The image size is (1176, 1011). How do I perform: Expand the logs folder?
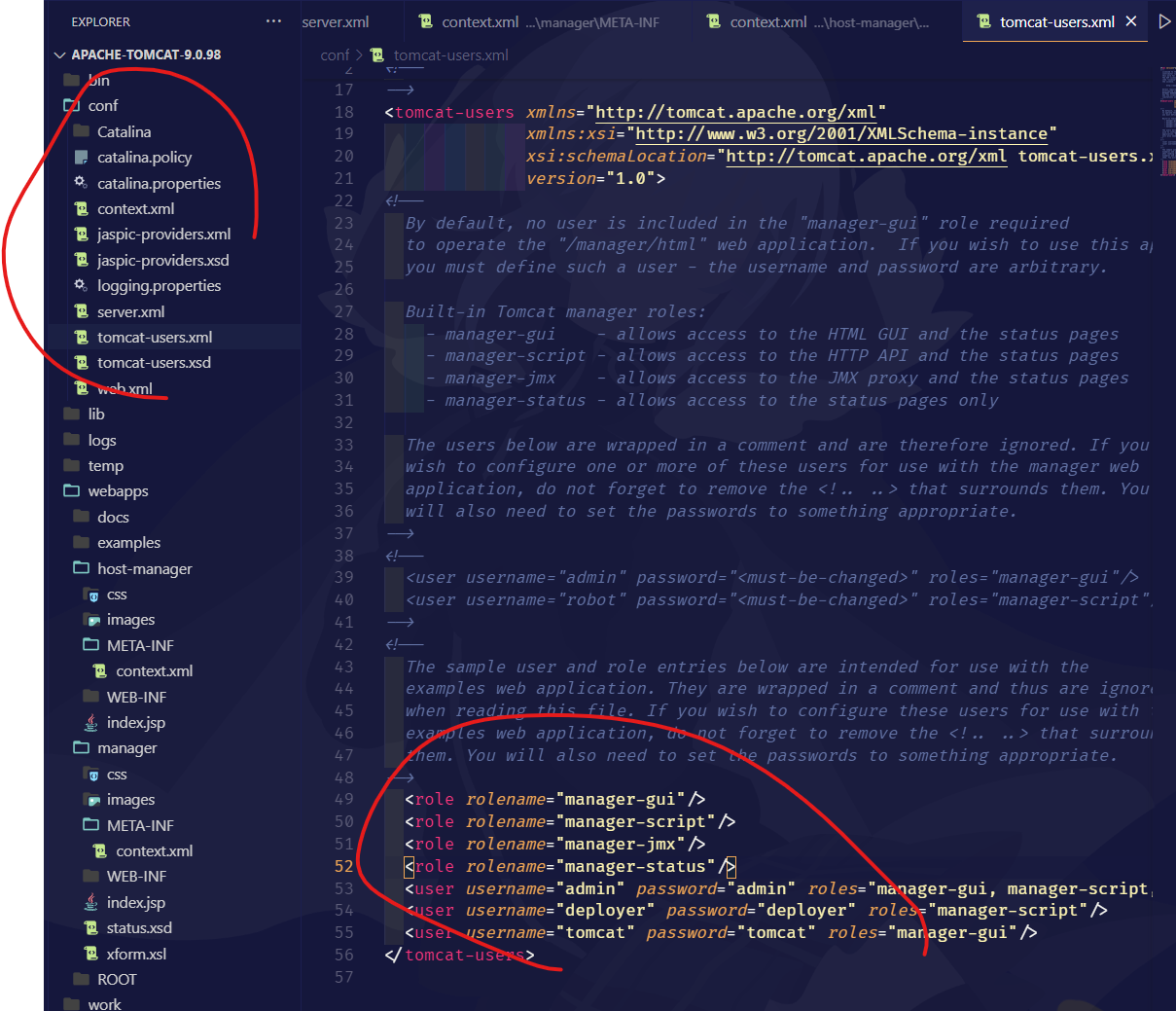101,440
